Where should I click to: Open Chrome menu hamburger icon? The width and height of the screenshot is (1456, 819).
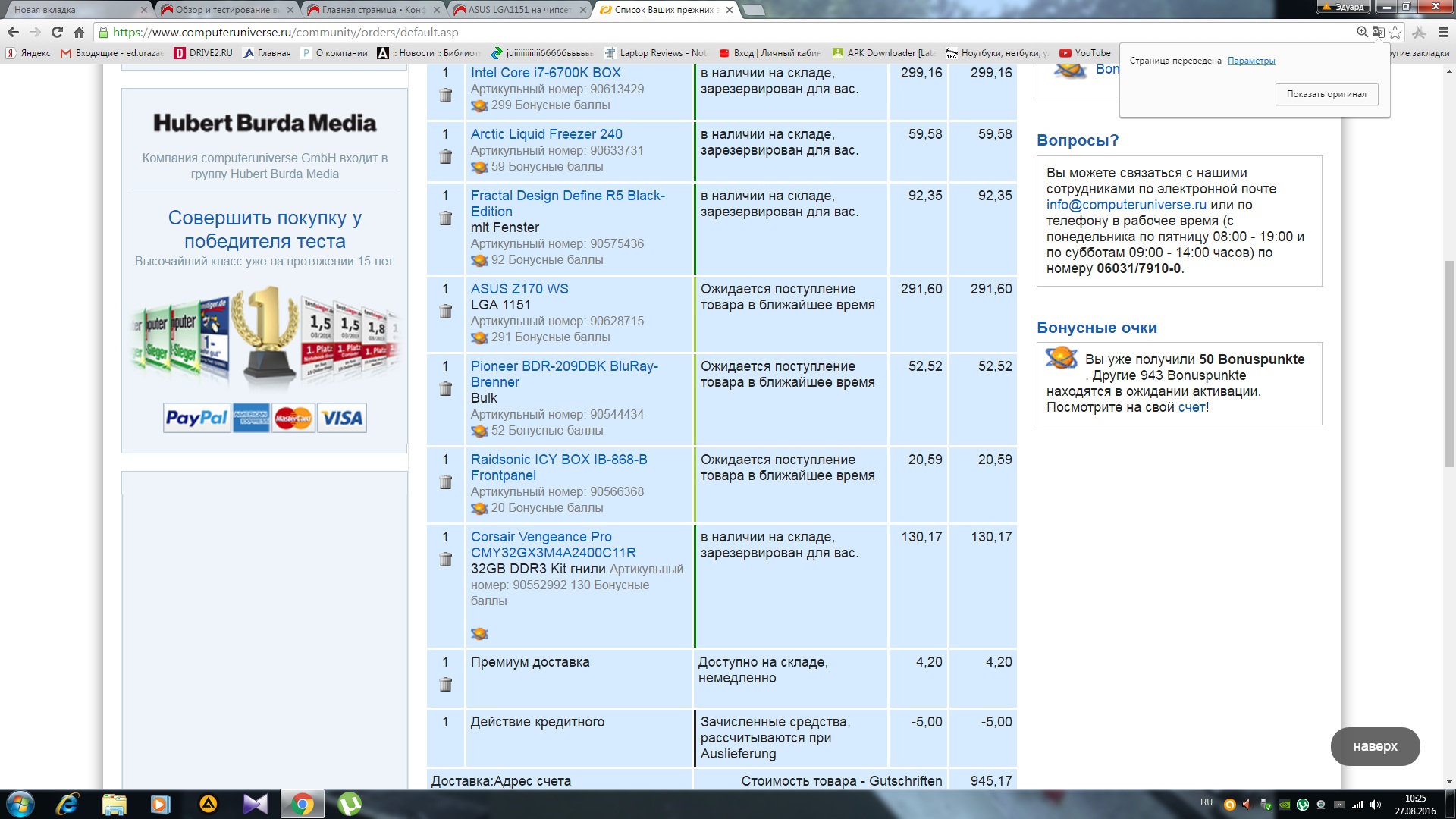1443,32
